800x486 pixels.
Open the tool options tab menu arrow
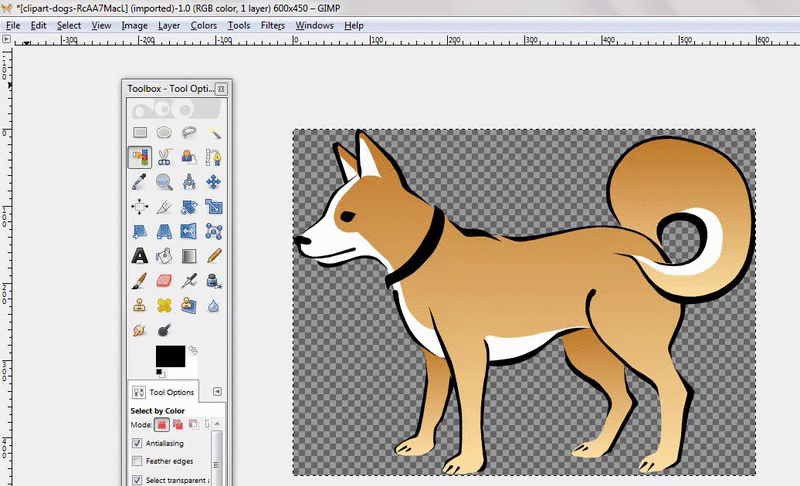point(218,392)
